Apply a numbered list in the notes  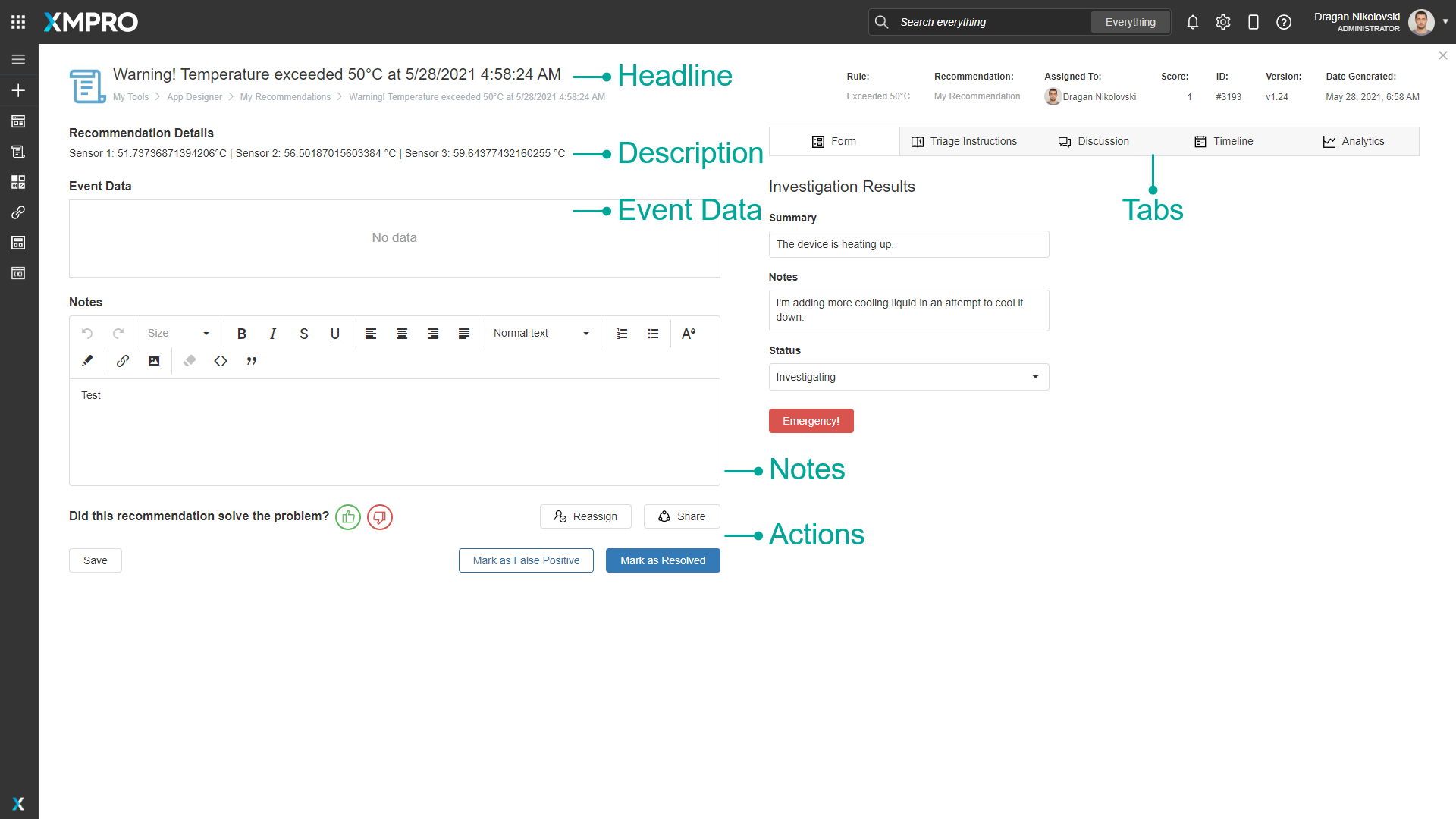622,334
